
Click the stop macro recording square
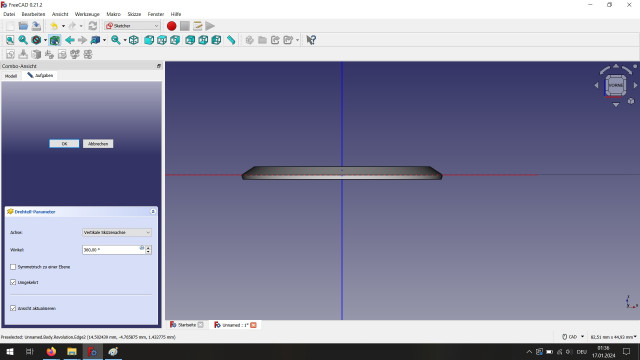[184, 26]
